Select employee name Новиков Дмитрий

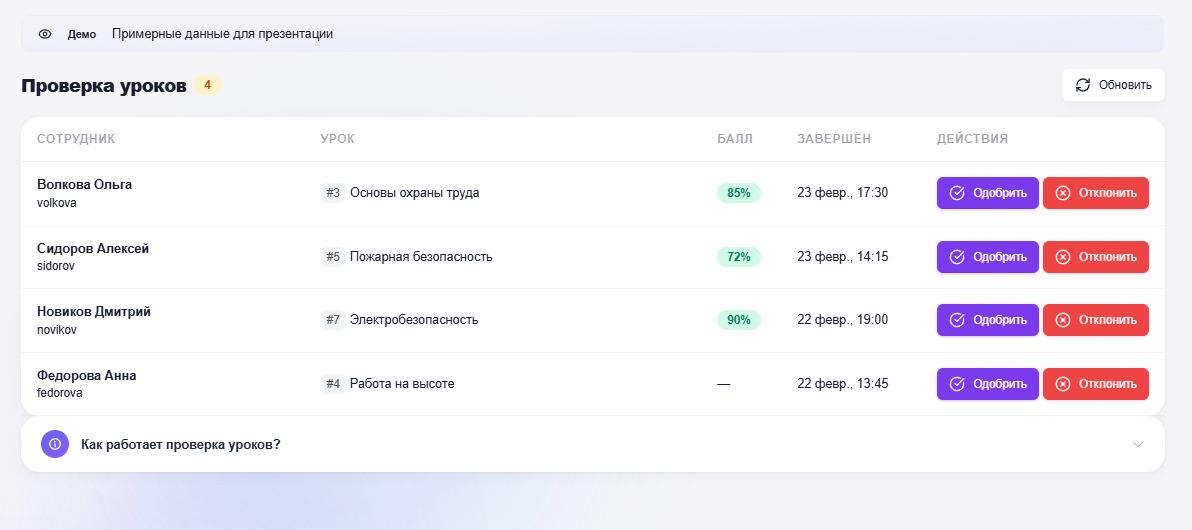coord(94,312)
